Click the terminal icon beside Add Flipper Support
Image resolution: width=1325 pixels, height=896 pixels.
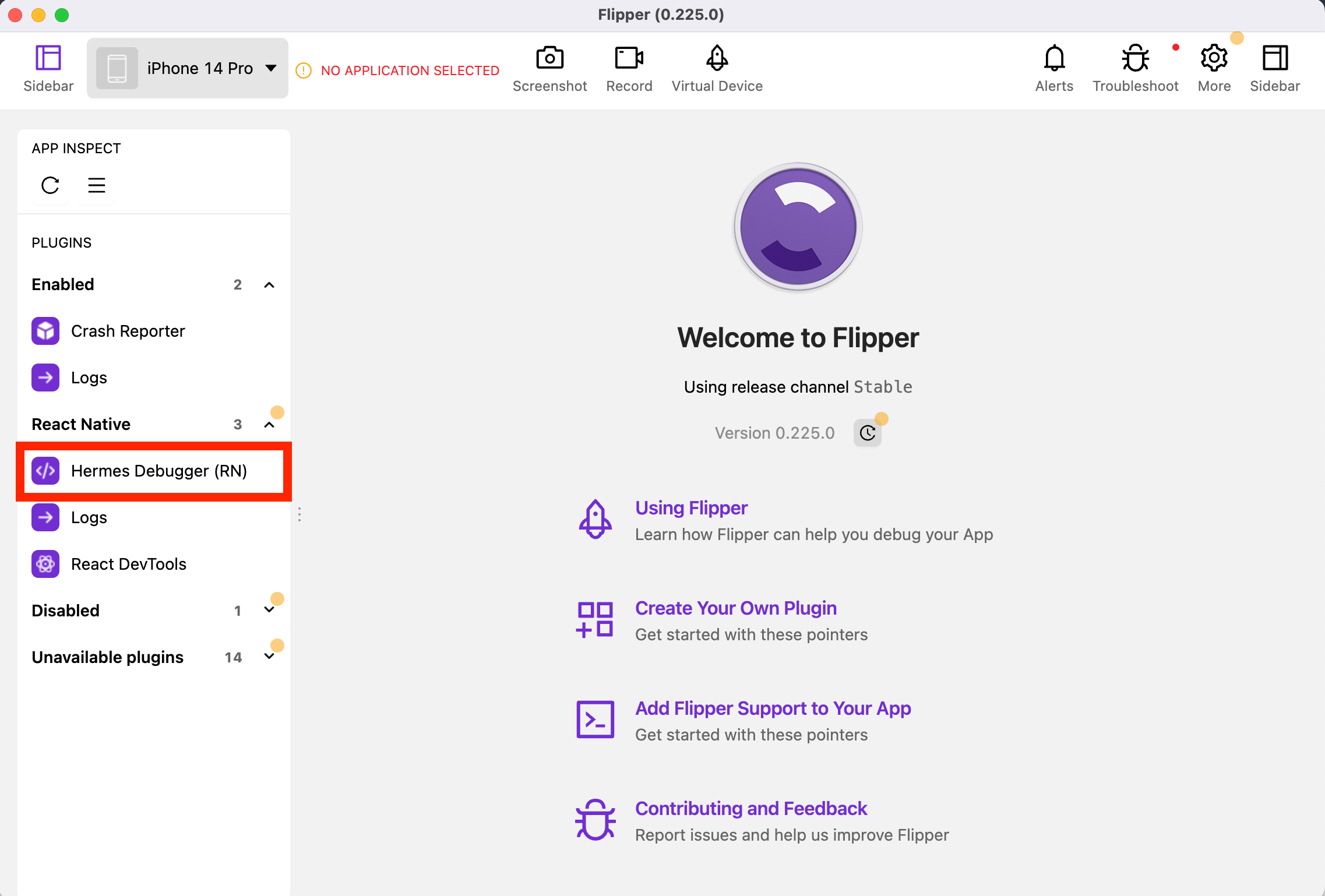595,719
